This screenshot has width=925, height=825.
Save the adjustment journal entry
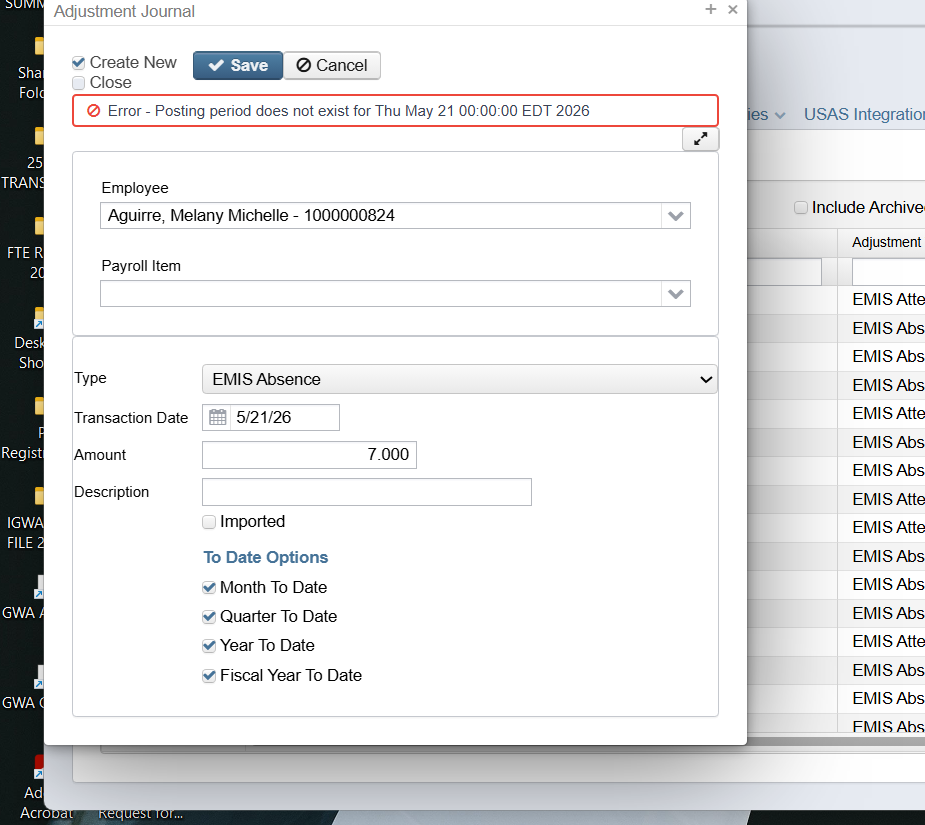tap(238, 65)
